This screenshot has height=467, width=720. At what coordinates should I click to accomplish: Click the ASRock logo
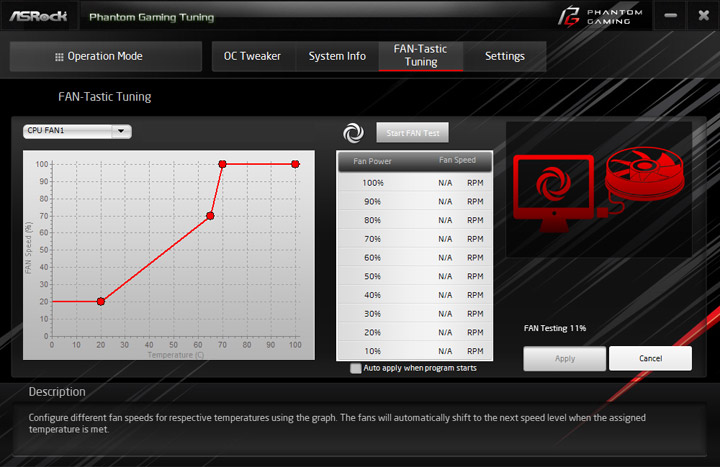[38, 16]
